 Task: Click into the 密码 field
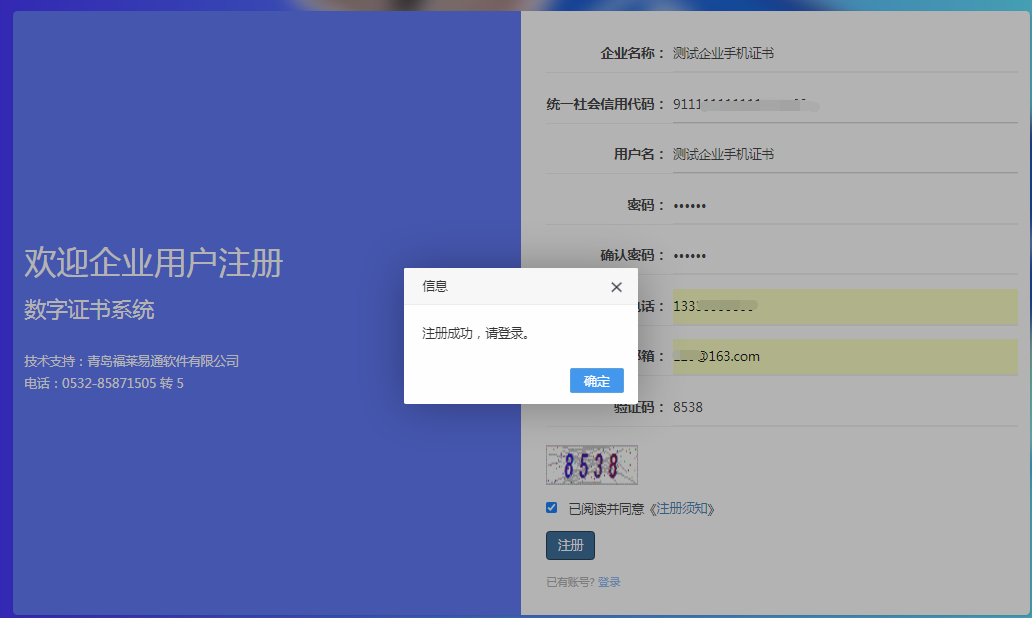[x=844, y=206]
